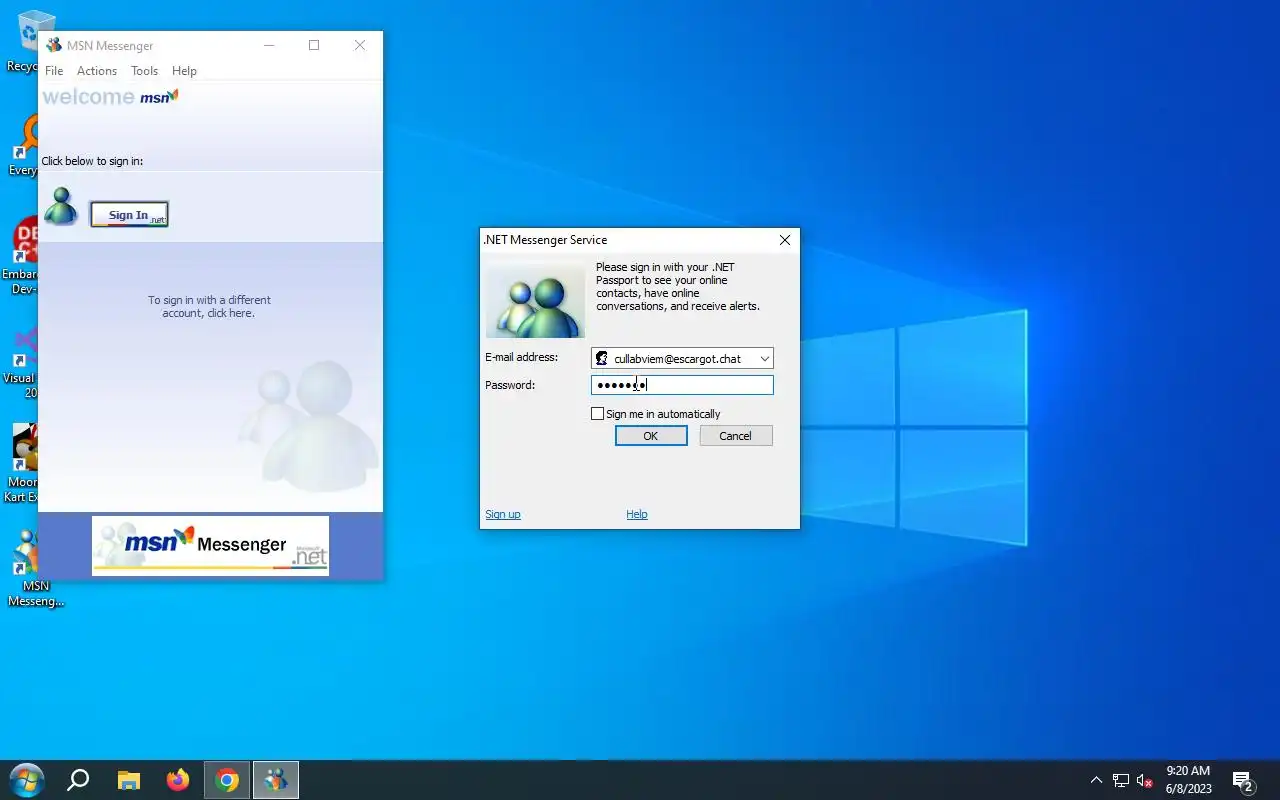
Task: Click the MSN Messenger .NET banner
Action: coord(210,546)
